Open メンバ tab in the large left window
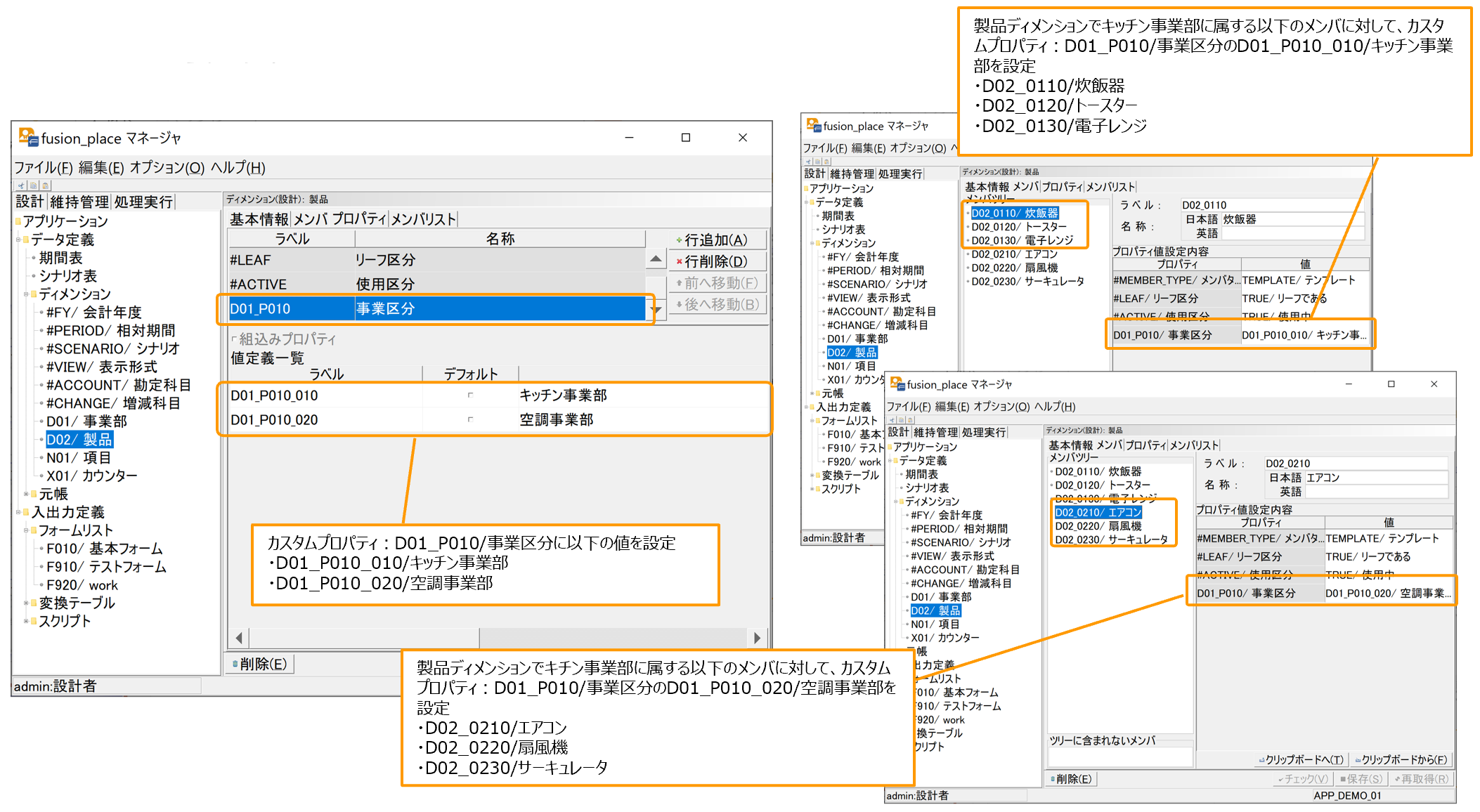This screenshot has width=1480, height=812. [310, 219]
